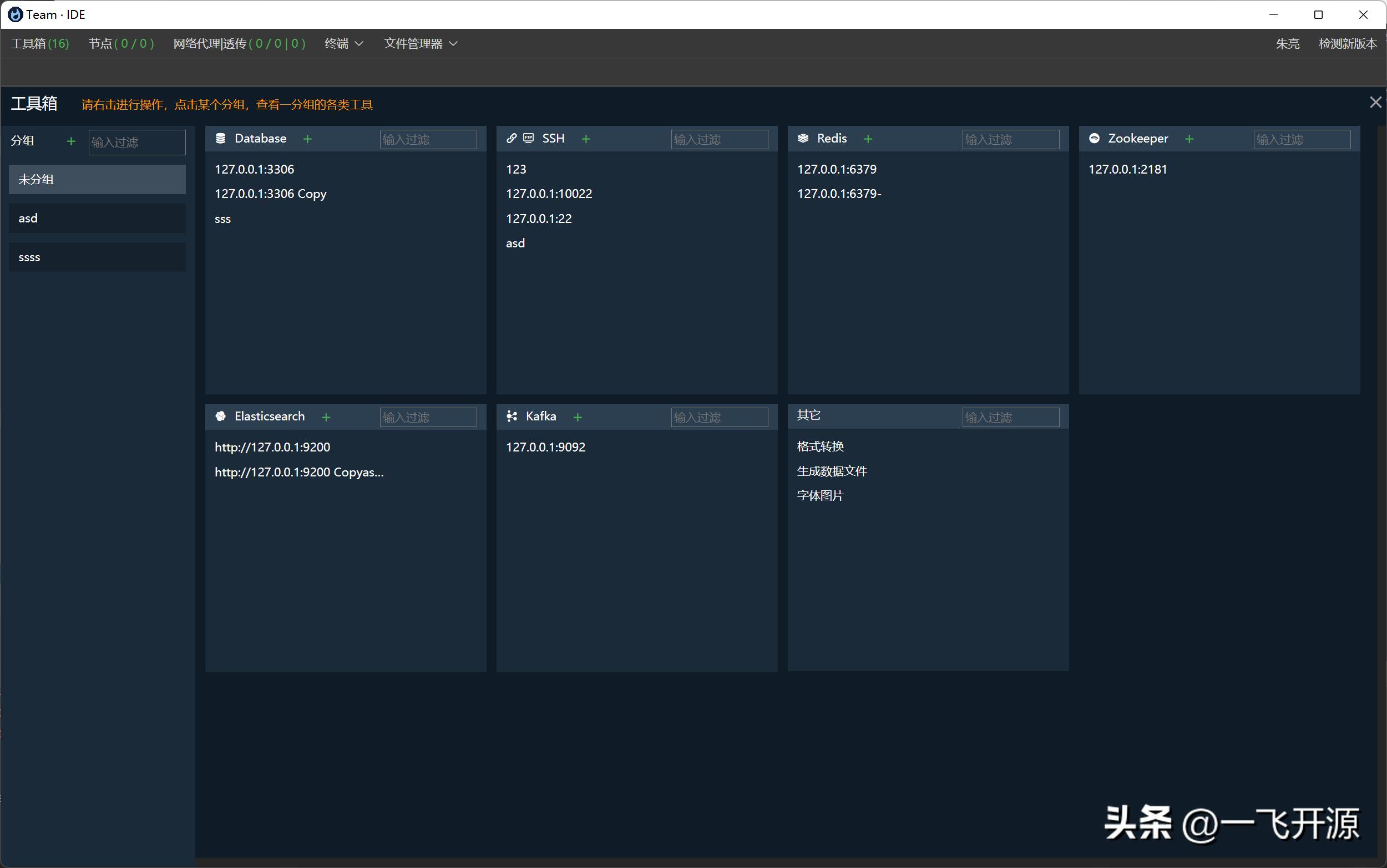
Task: Expand the 终端 dropdown menu
Action: (343, 44)
